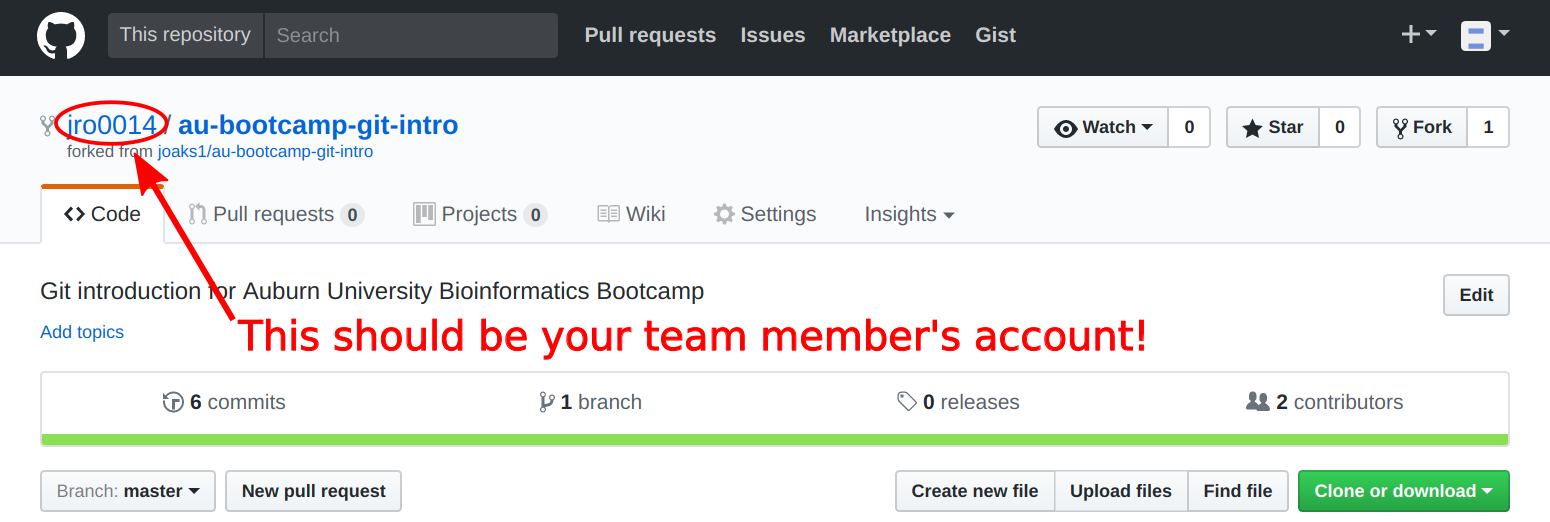Toggle the This repository search scope
Viewport: 1550px width, 522px height.
pyautogui.click(x=185, y=35)
